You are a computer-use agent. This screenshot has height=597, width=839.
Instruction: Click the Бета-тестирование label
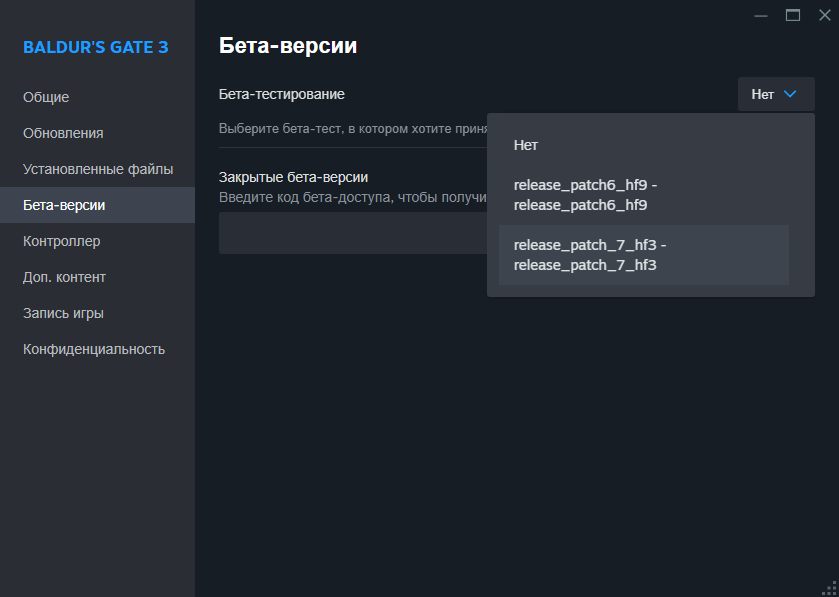pyautogui.click(x=281, y=95)
